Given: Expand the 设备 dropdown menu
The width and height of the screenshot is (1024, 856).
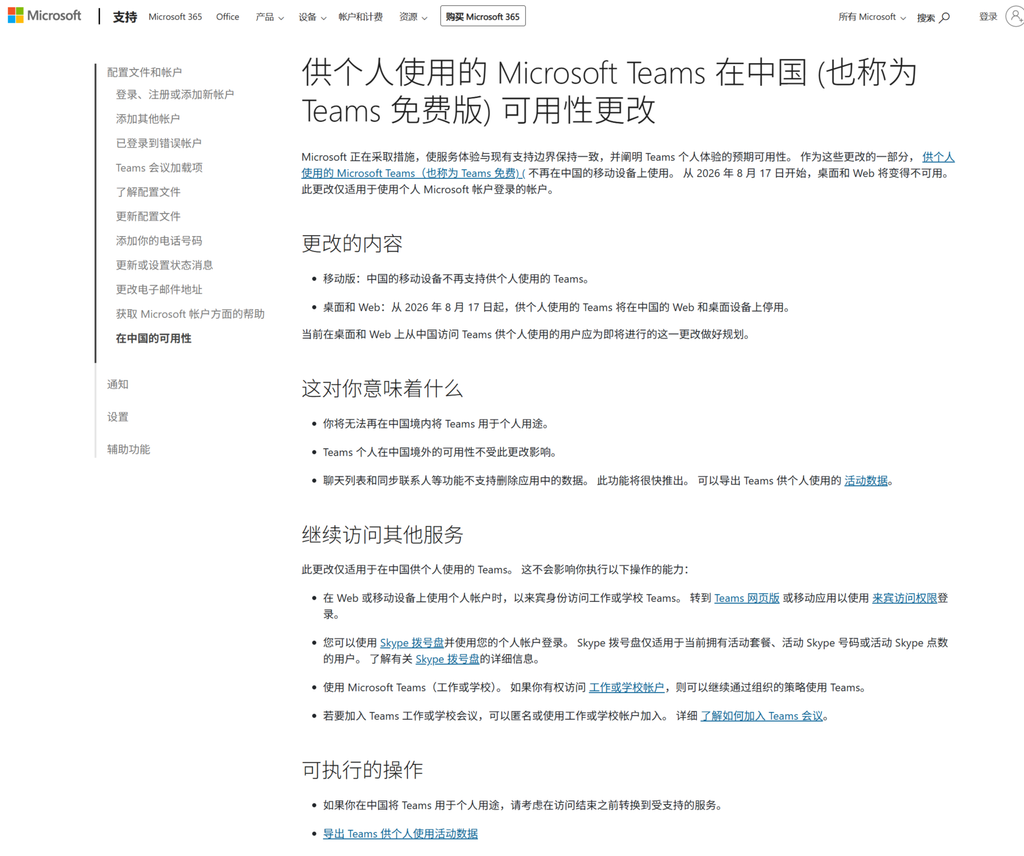Looking at the screenshot, I should coord(312,17).
